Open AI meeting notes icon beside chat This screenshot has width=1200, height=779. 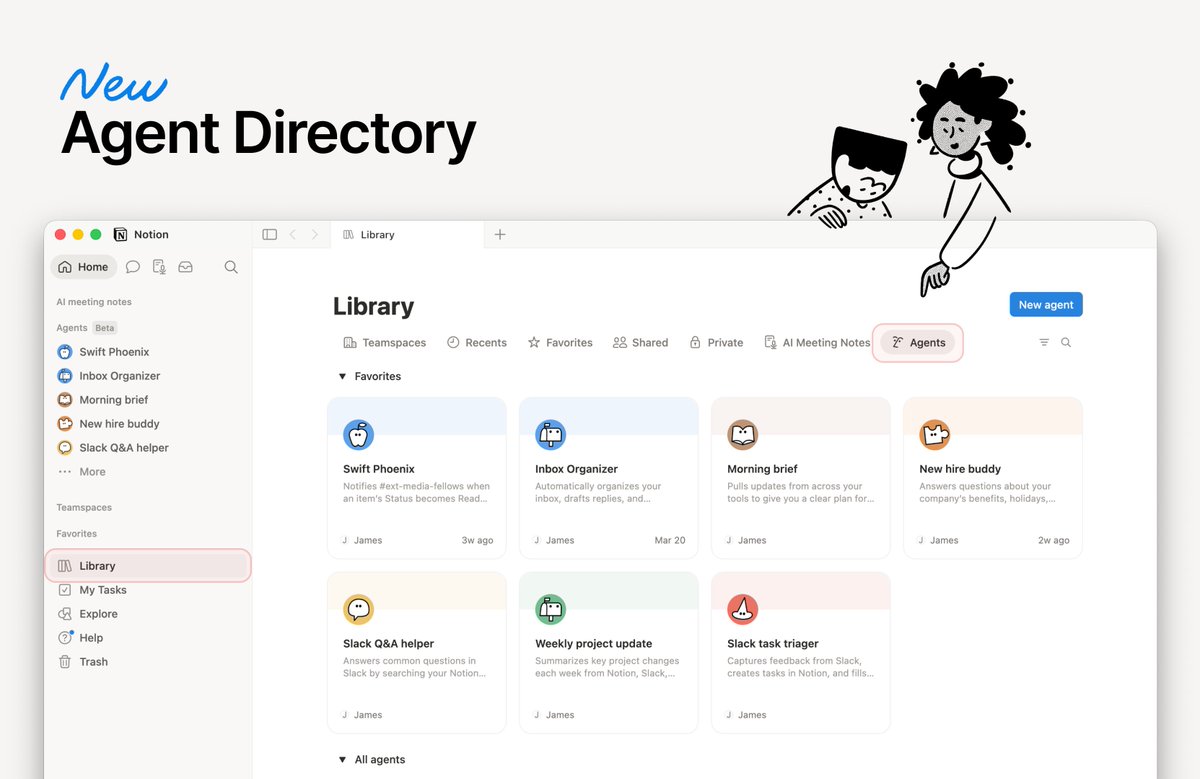pyautogui.click(x=159, y=267)
